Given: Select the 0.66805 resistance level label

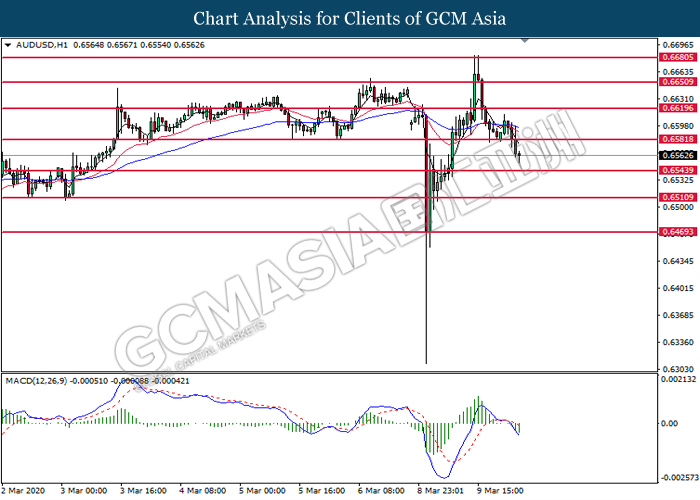Looking at the screenshot, I should click(678, 57).
